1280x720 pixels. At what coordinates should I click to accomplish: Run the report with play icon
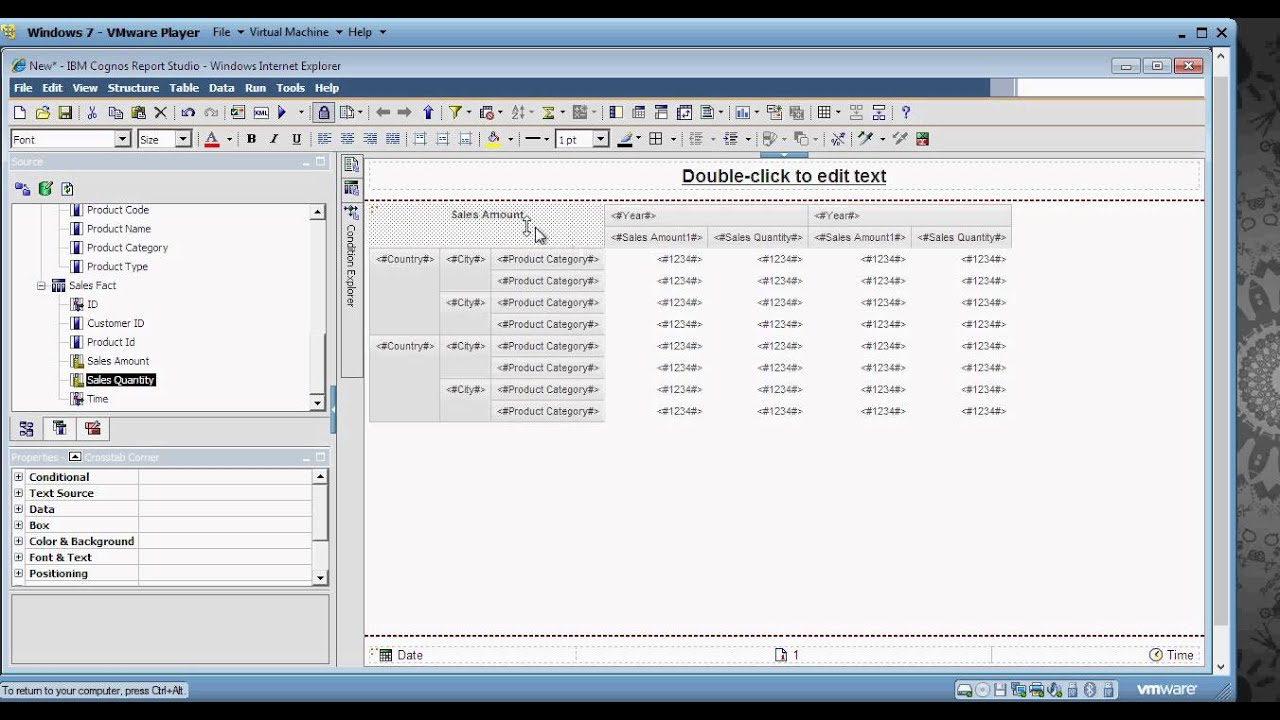point(283,113)
